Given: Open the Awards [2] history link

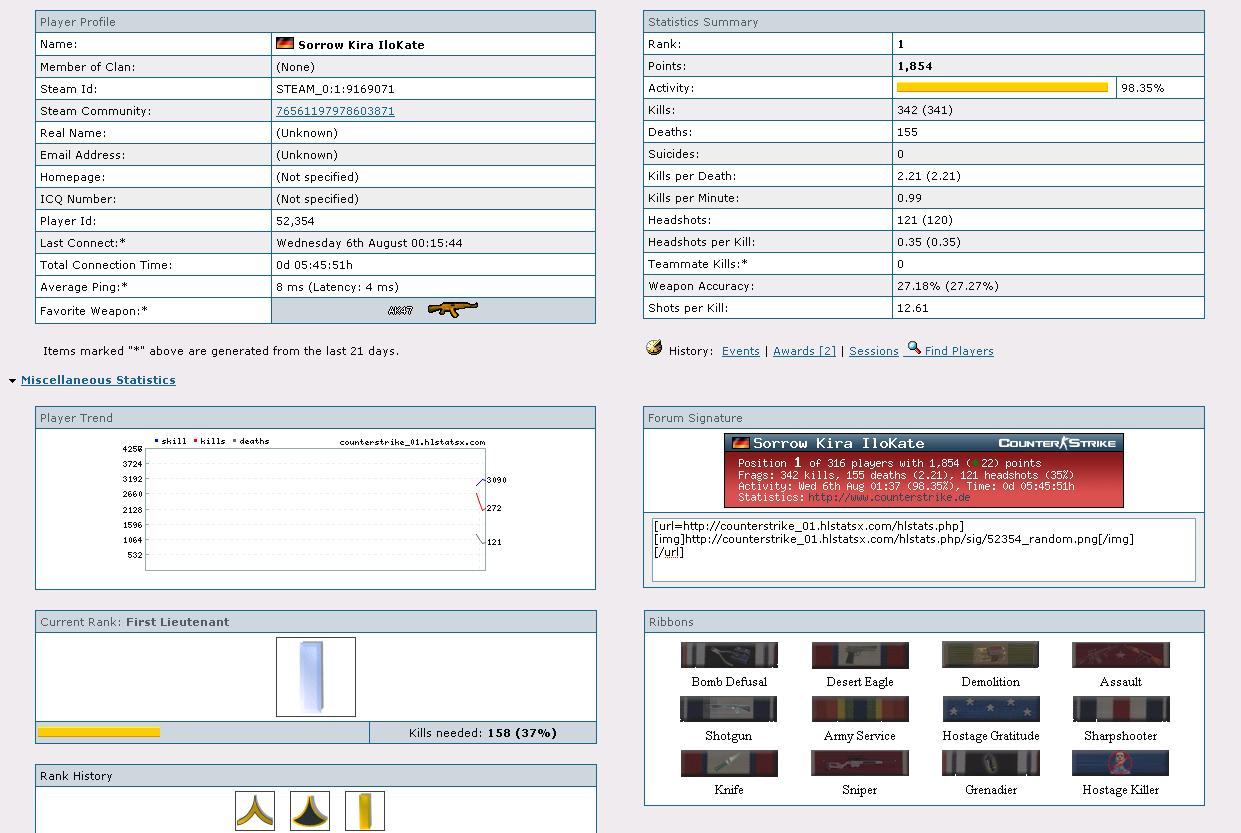Looking at the screenshot, I should tap(804, 351).
